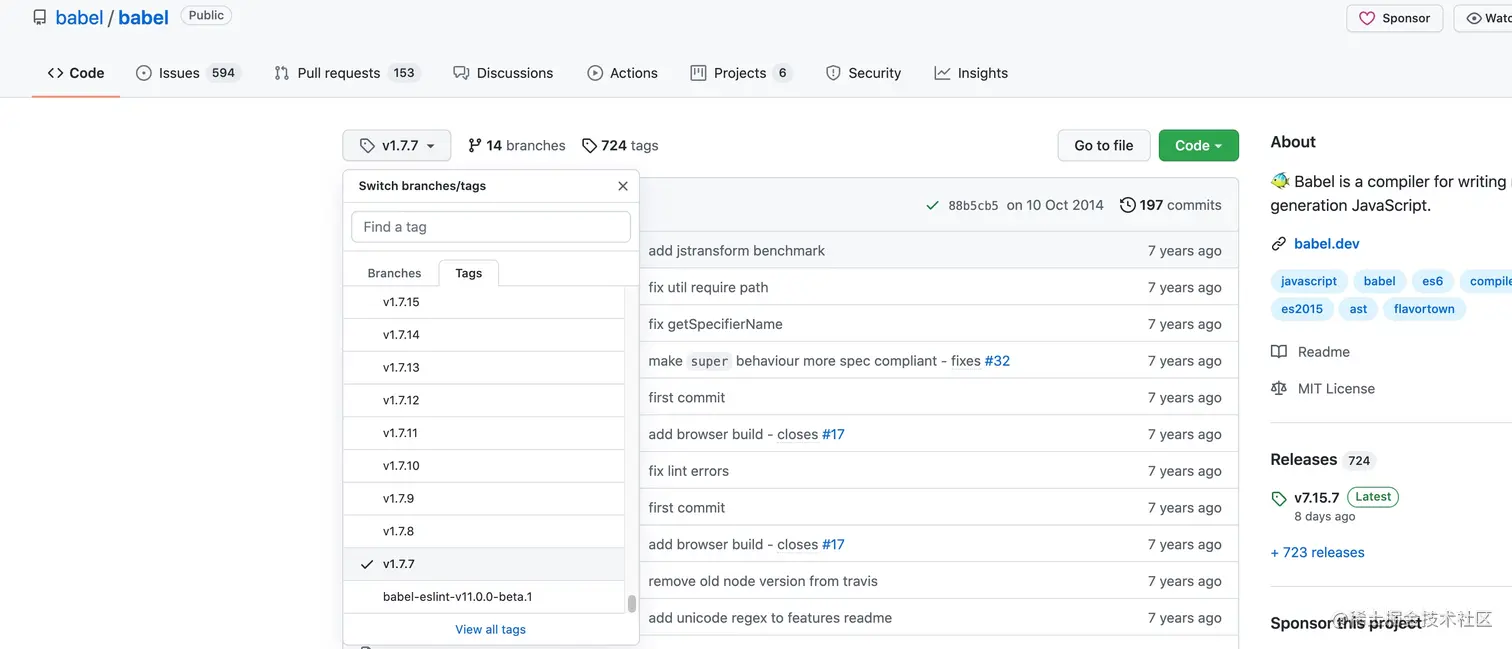Select tag babel-eslint-v11.0.0-beta.1
Image resolution: width=1512 pixels, height=649 pixels.
pos(484,597)
